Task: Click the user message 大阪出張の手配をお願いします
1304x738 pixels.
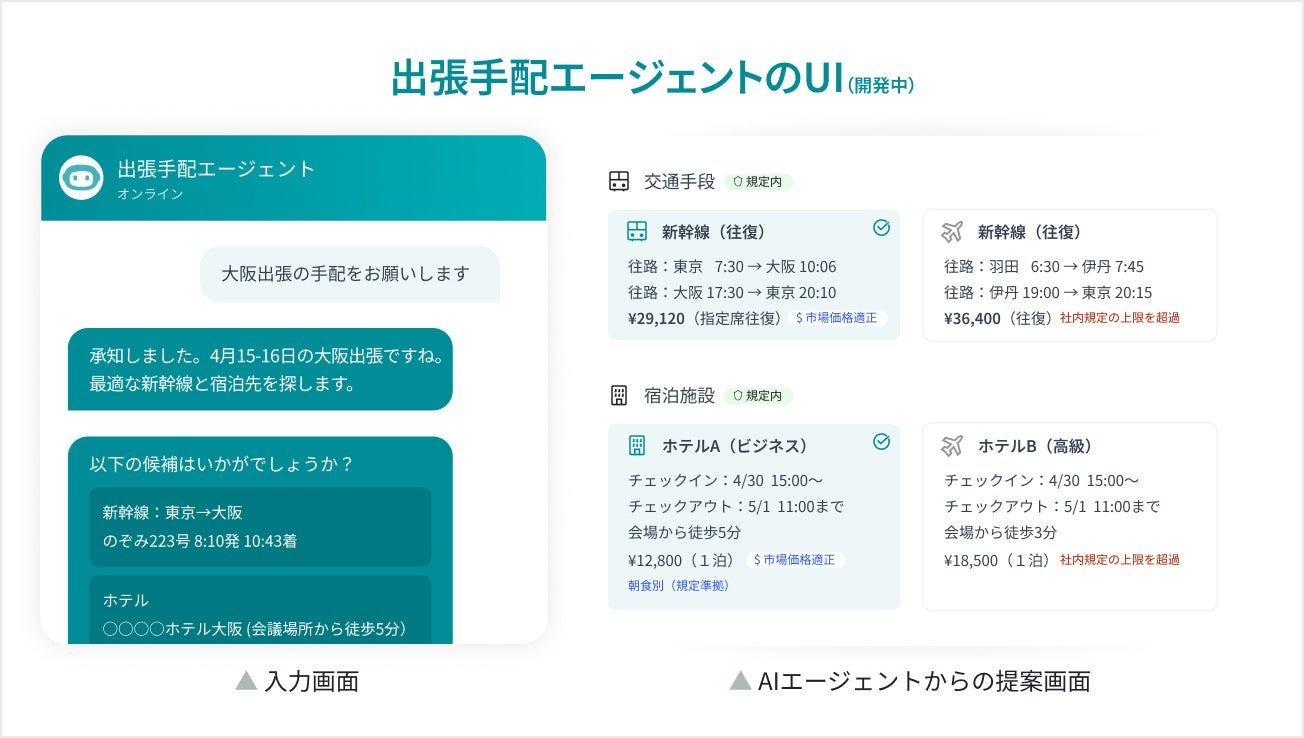Action: coord(350,274)
